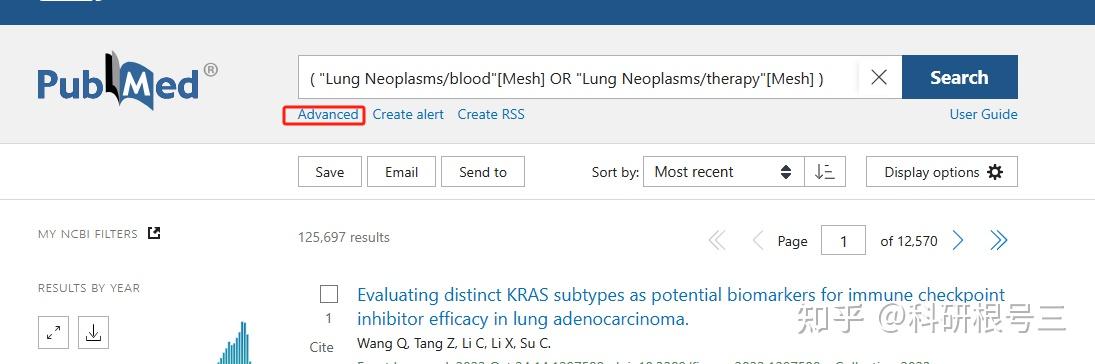
Task: Go to previous page arrow
Action: point(757,241)
